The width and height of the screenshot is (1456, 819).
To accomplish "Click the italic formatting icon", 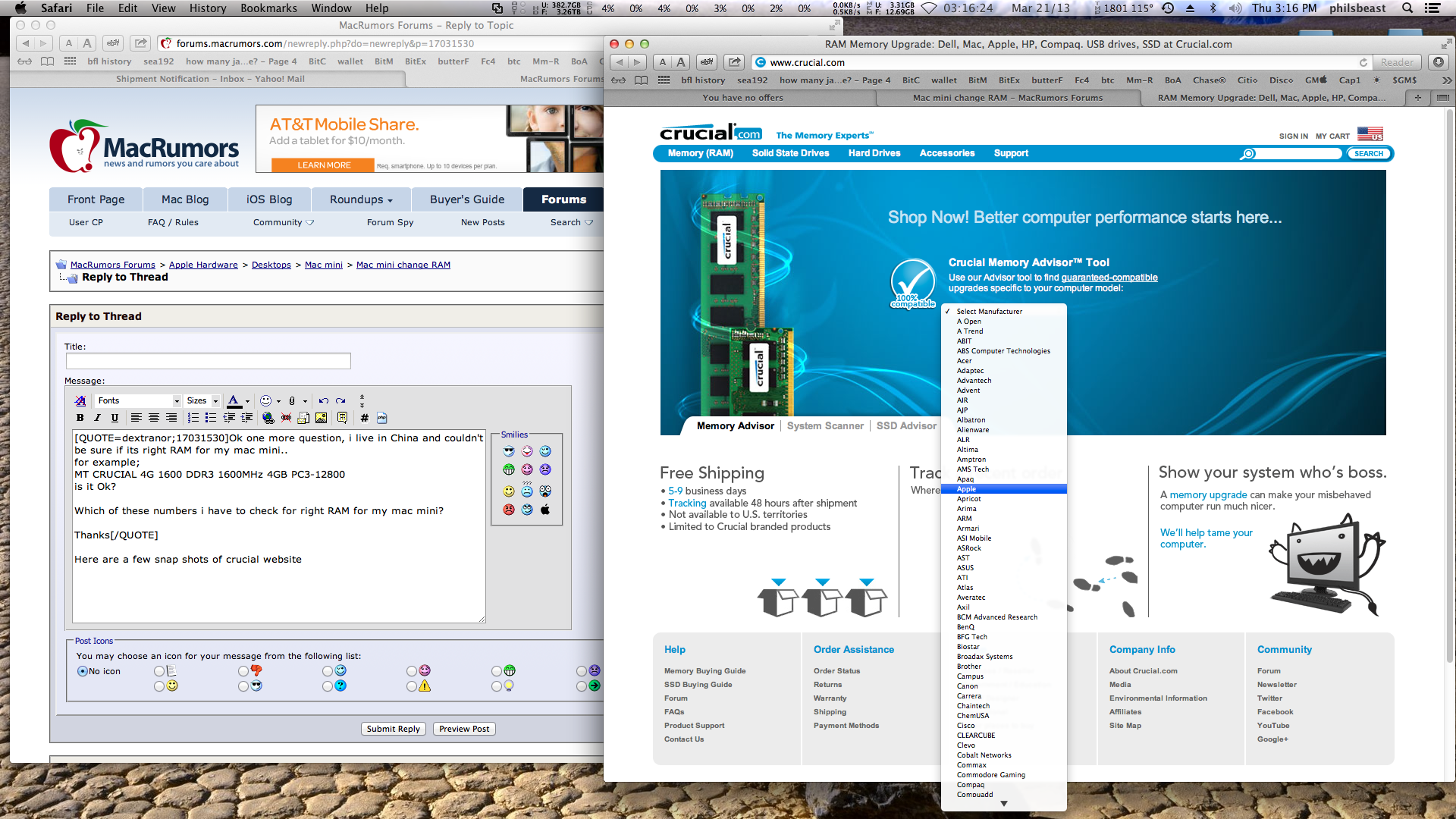I will 97,418.
